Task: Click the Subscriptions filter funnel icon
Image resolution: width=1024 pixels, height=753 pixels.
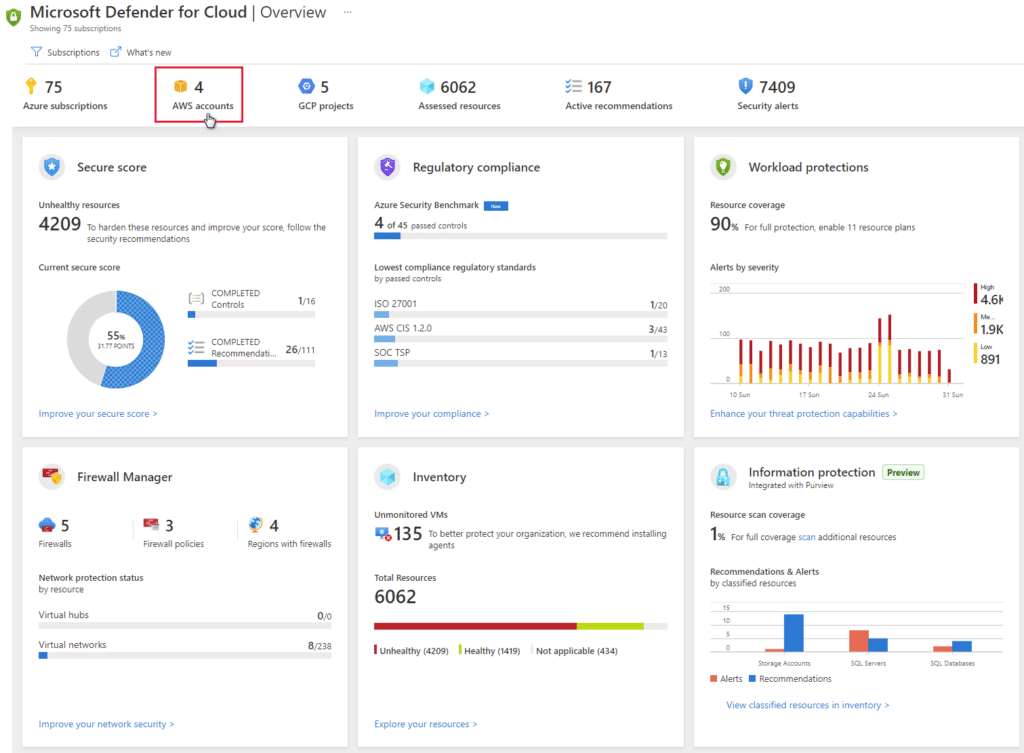Action: tap(37, 52)
